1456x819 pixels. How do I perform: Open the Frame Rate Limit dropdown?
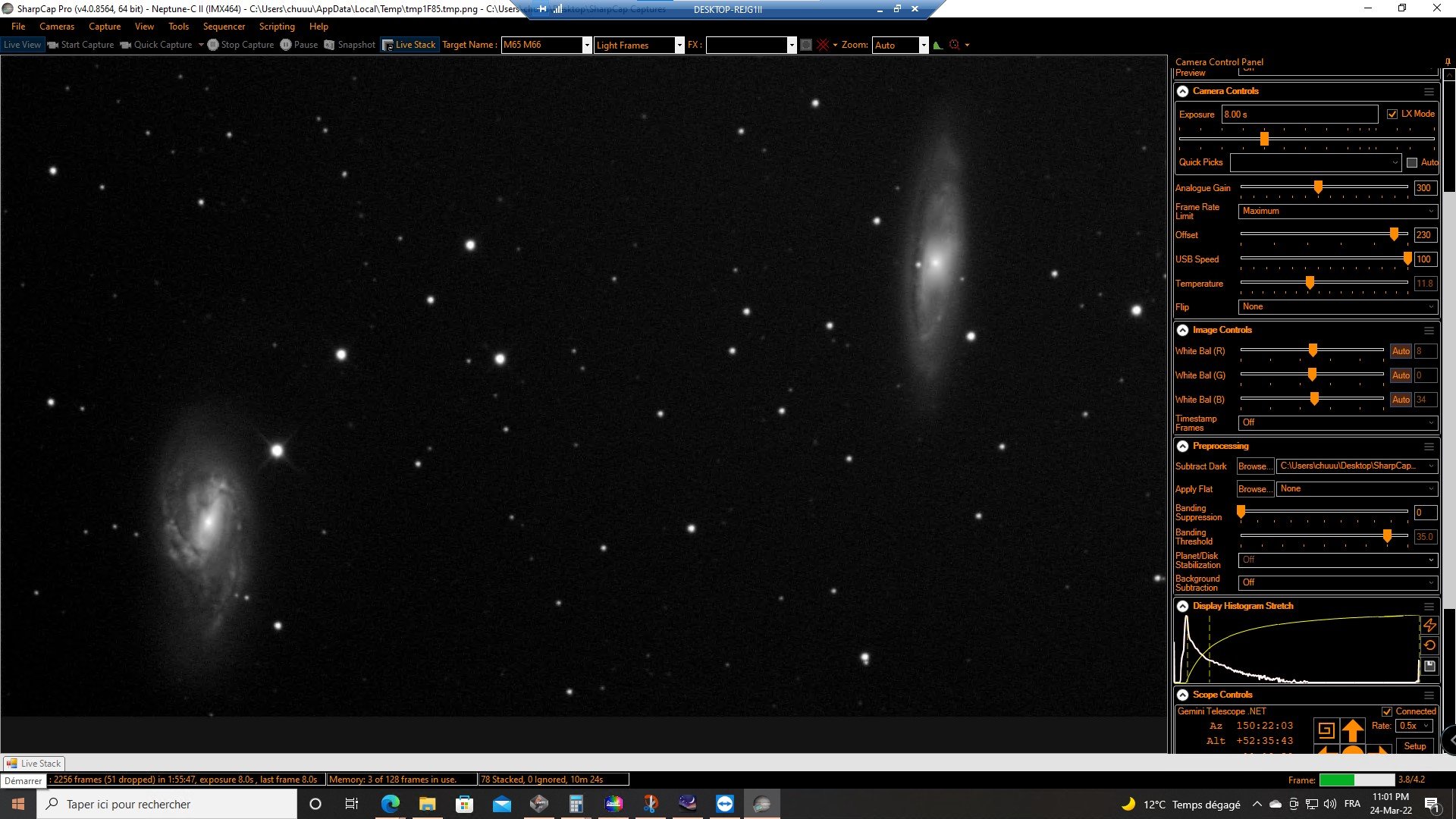click(1338, 211)
